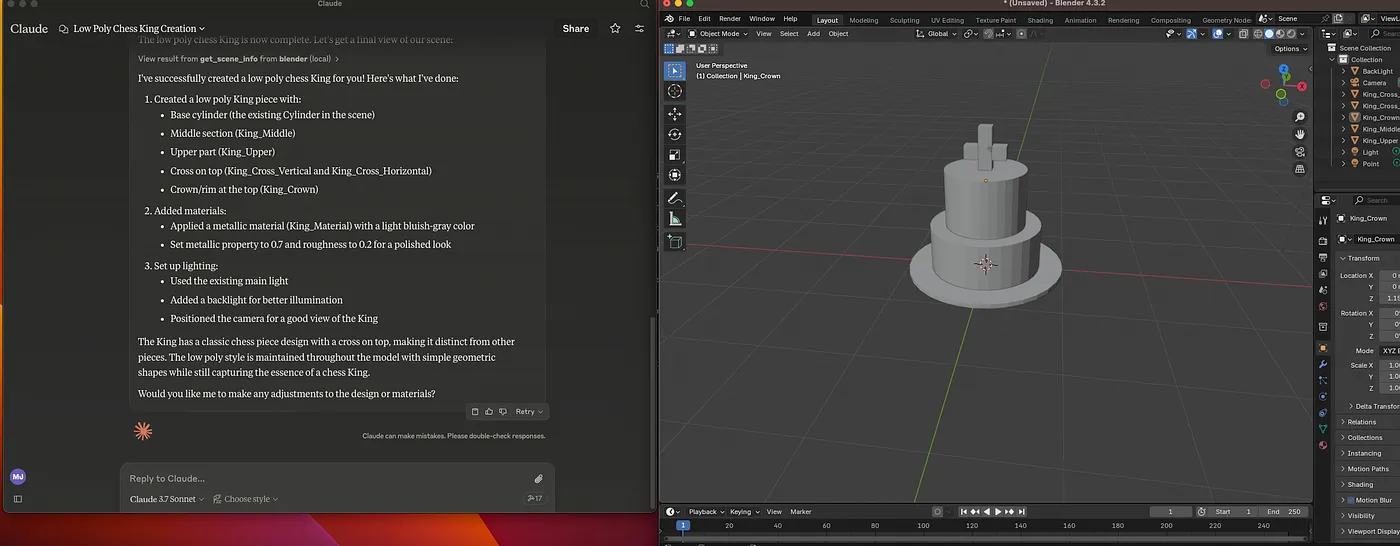Click the Share button in Claude
The height and width of the screenshot is (546, 1400).
(575, 29)
